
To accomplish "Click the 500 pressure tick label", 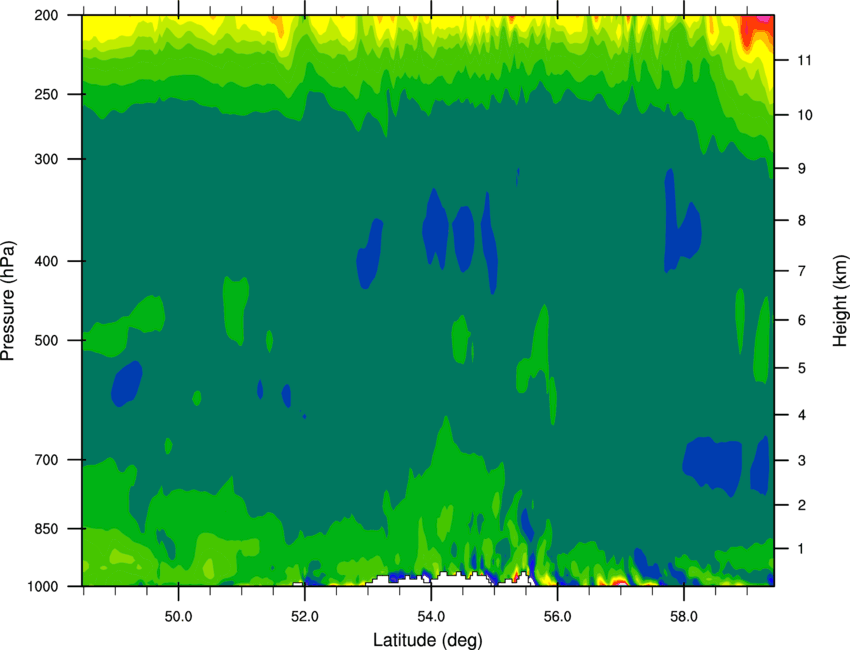I will pos(47,340).
